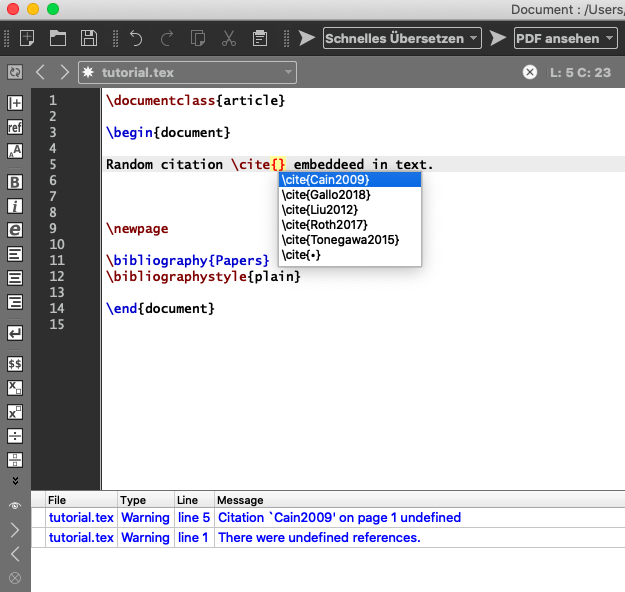Pick the empty \cite{•} completion entry

click(x=350, y=255)
